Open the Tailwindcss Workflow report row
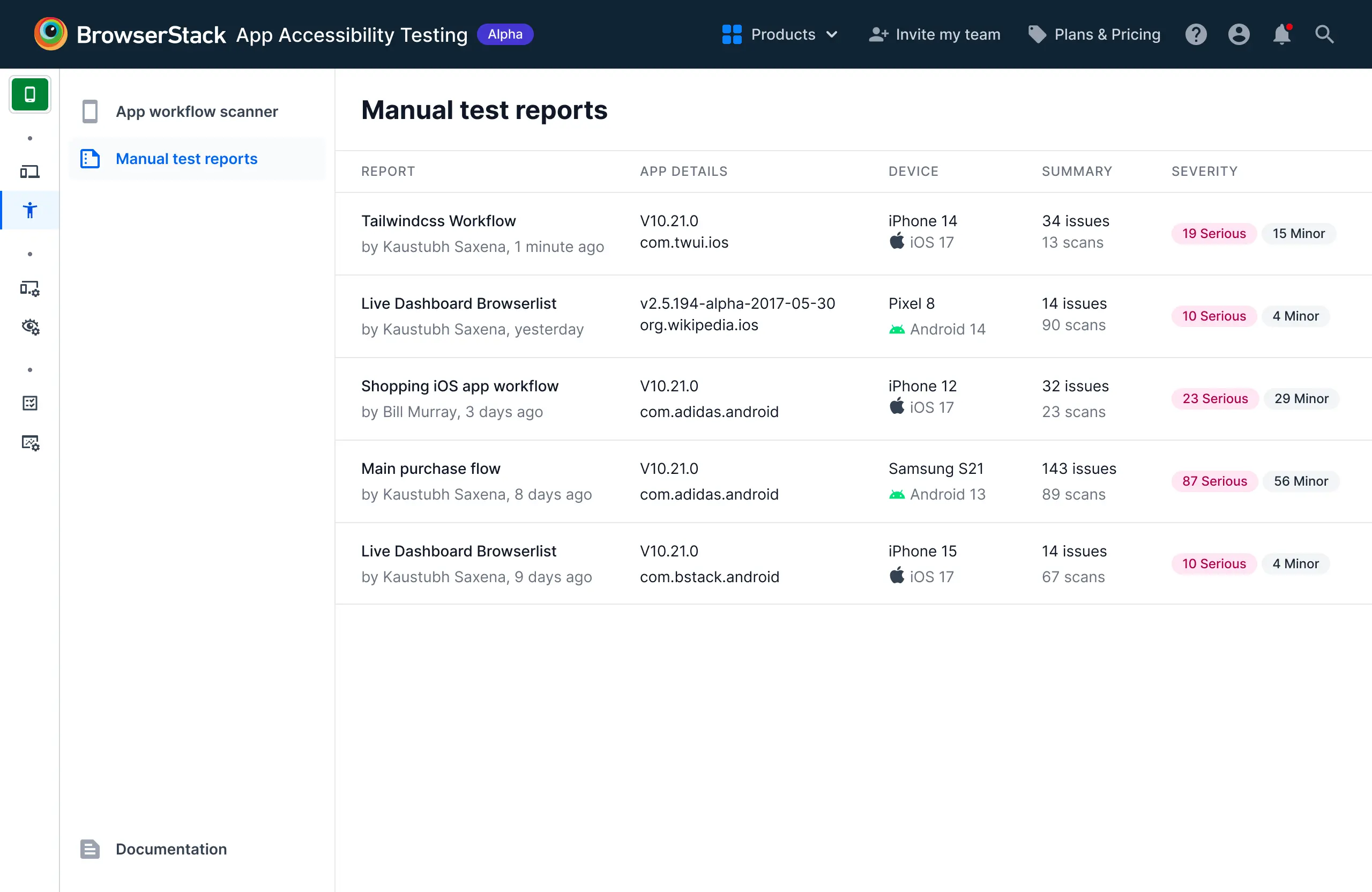The image size is (1372, 892). [438, 221]
